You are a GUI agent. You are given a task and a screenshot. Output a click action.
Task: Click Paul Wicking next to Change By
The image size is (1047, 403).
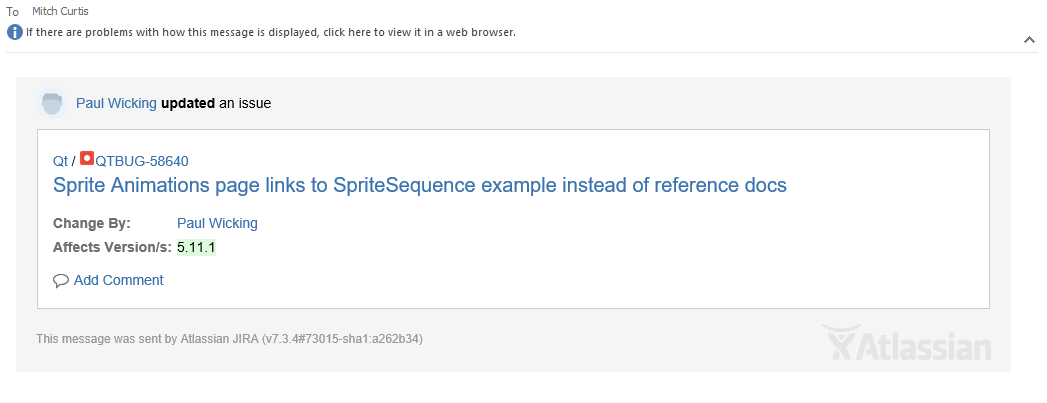[217, 223]
